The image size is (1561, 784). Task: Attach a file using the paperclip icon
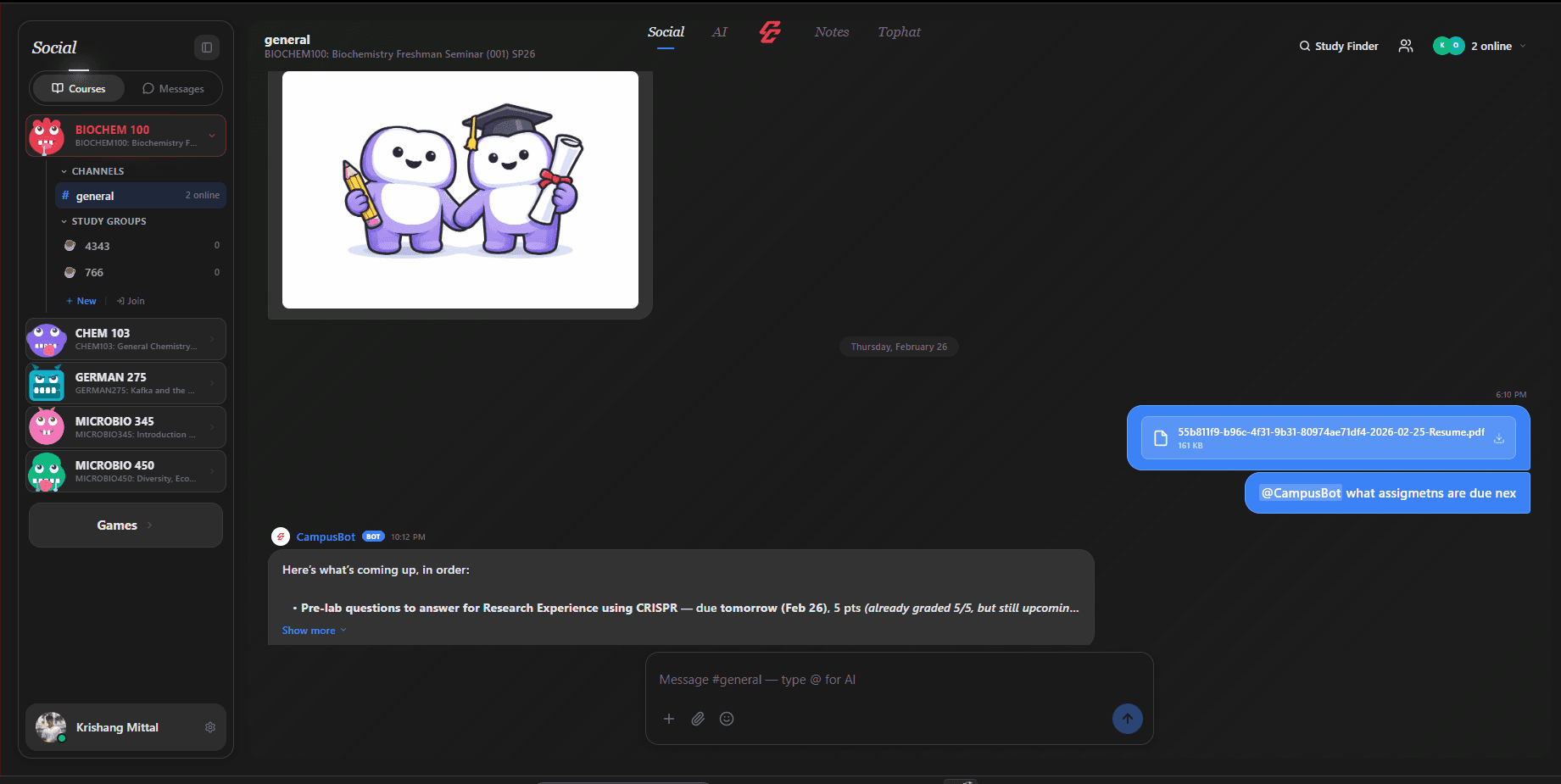pyautogui.click(x=698, y=718)
